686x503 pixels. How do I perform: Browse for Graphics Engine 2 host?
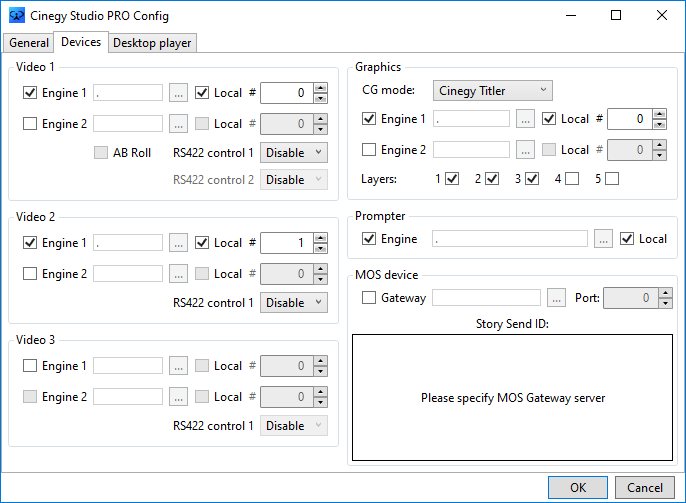click(x=525, y=150)
